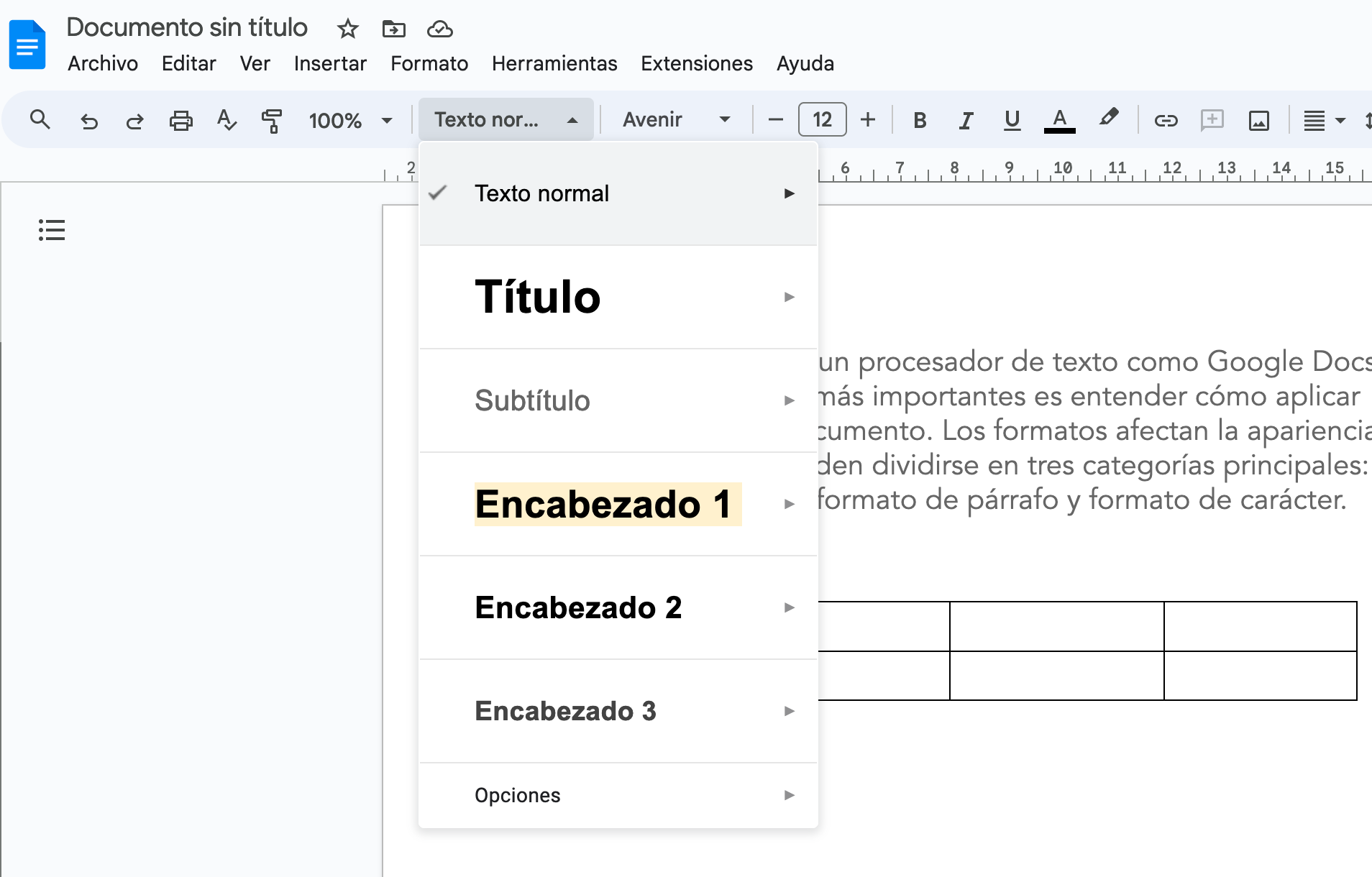Toggle italic formatting
This screenshot has height=877, width=1372.
965,120
